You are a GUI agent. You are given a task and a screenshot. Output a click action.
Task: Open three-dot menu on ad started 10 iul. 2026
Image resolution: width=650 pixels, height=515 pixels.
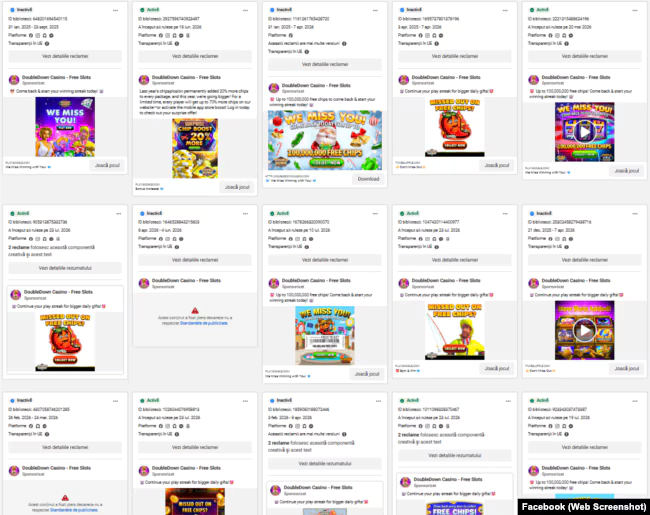375,214
